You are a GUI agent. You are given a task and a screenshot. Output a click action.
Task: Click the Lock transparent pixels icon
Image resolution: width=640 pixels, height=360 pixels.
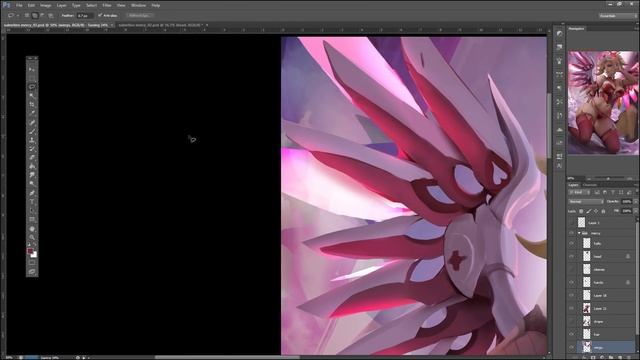(581, 211)
